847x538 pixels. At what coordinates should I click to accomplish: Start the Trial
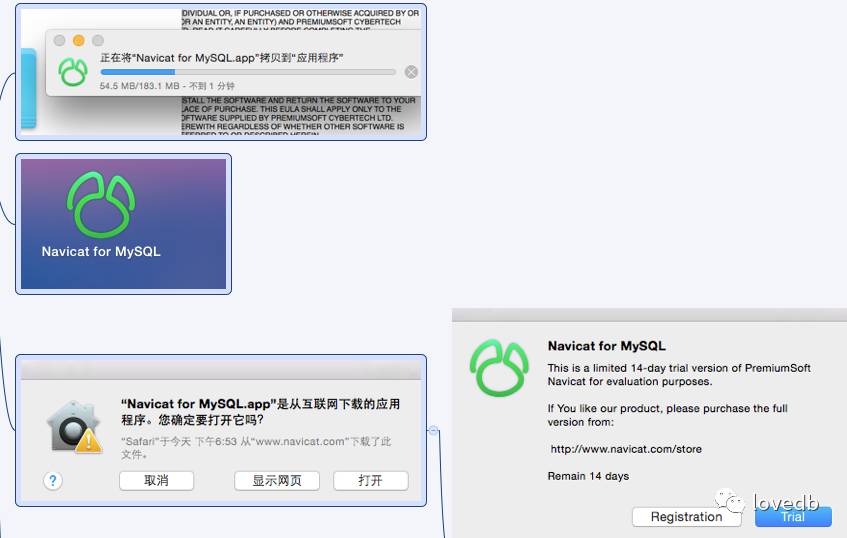click(793, 516)
